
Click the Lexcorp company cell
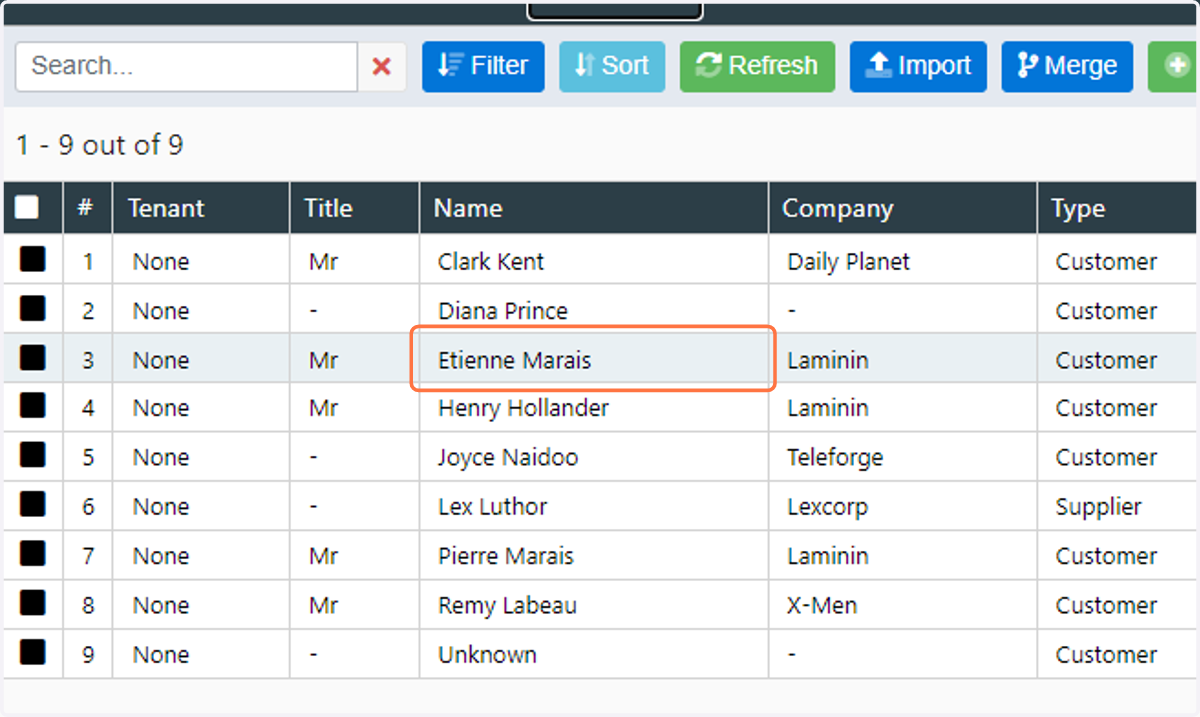[902, 506]
